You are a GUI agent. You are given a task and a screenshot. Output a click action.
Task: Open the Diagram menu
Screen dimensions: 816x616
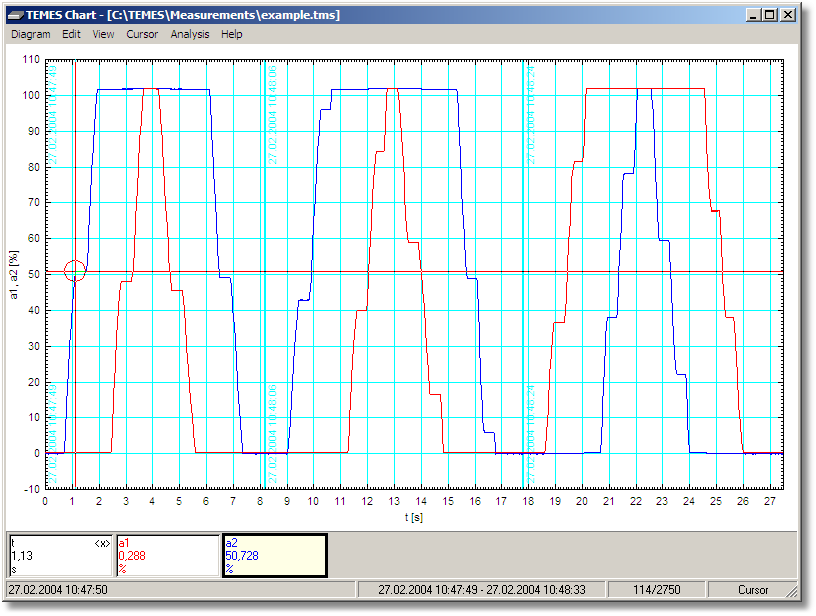30,34
